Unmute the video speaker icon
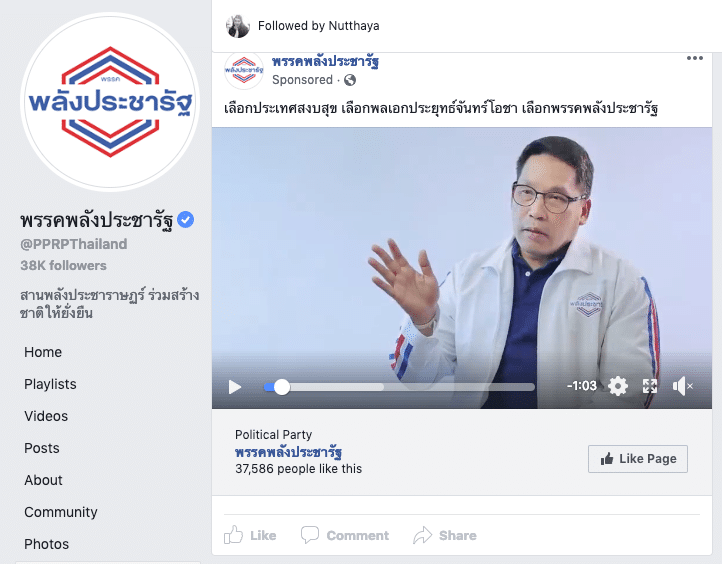Image resolution: width=722 pixels, height=564 pixels. point(682,386)
